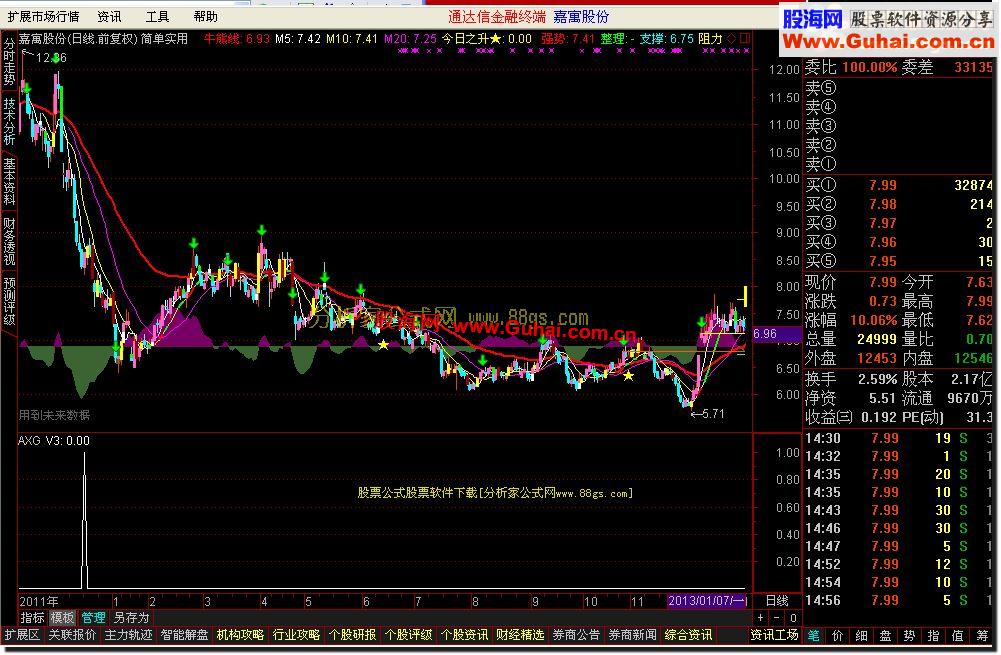The width and height of the screenshot is (1001, 655).
Task: Select the 细 tab in quote panel
Action: (x=861, y=635)
